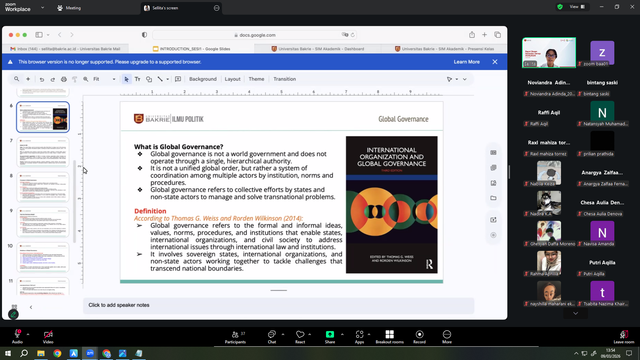Click the Print icon in Slides toolbar
Screen dimensions: 640x360
[x=64, y=79]
